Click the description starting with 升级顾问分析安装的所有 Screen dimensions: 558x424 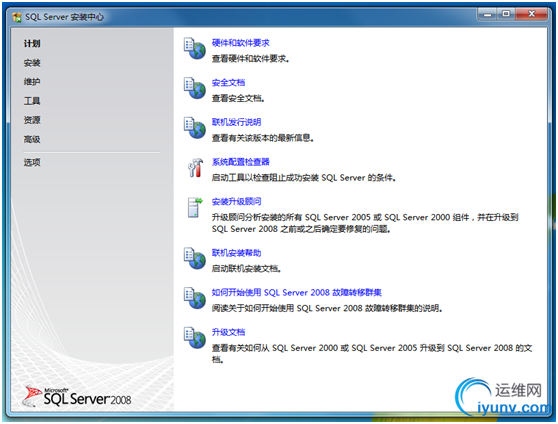pos(365,223)
